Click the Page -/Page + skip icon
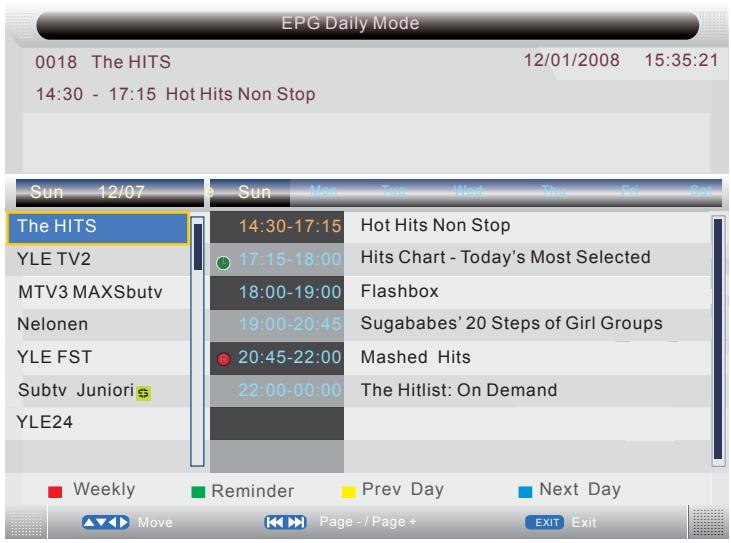The image size is (731, 543). coord(285,522)
